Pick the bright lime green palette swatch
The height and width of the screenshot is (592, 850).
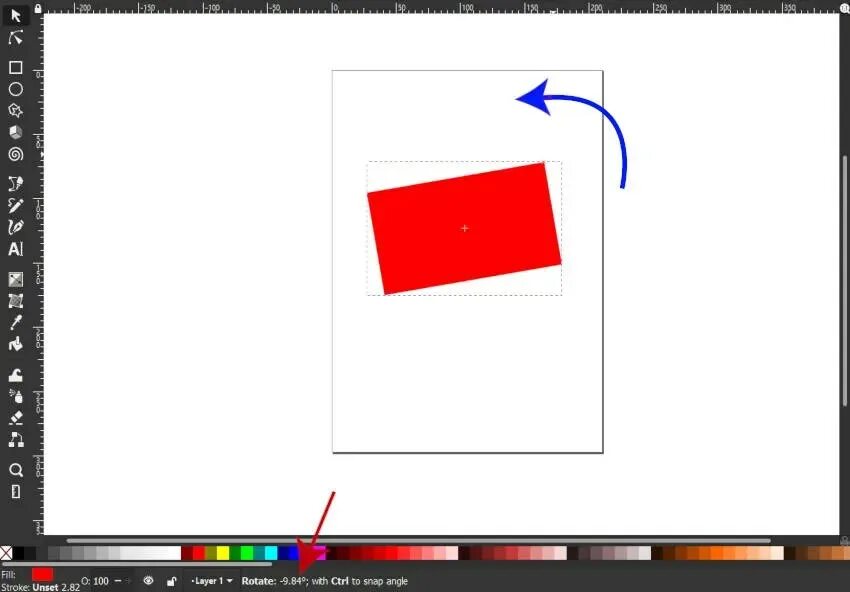247,553
